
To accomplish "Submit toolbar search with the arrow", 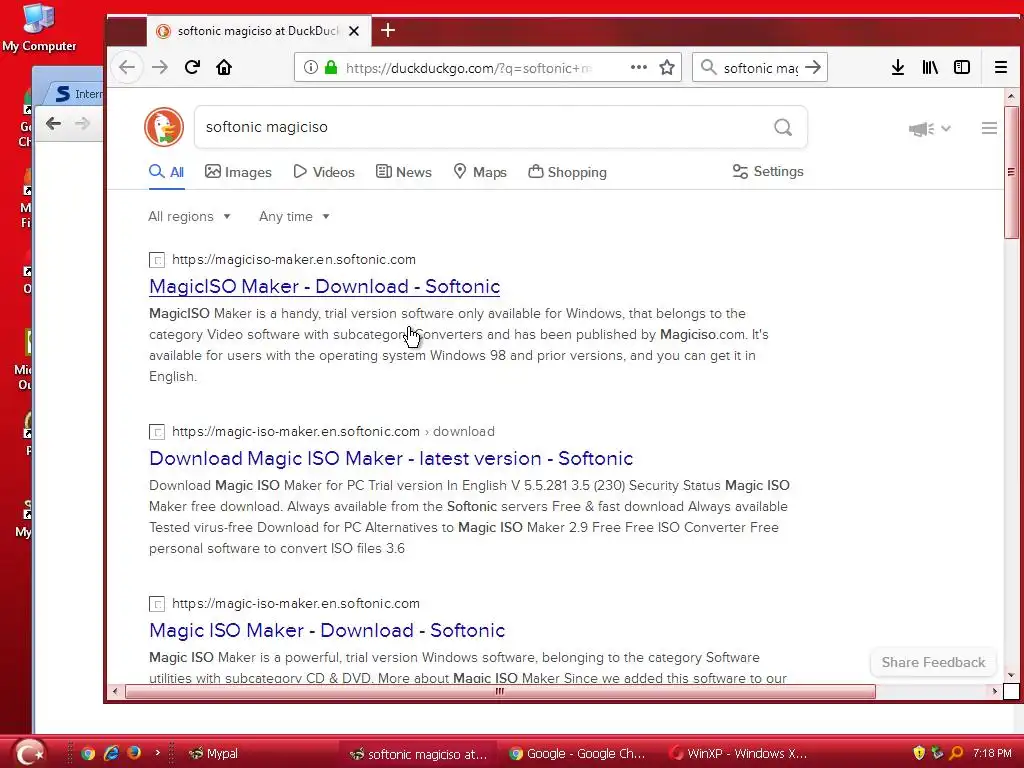I will 813,67.
